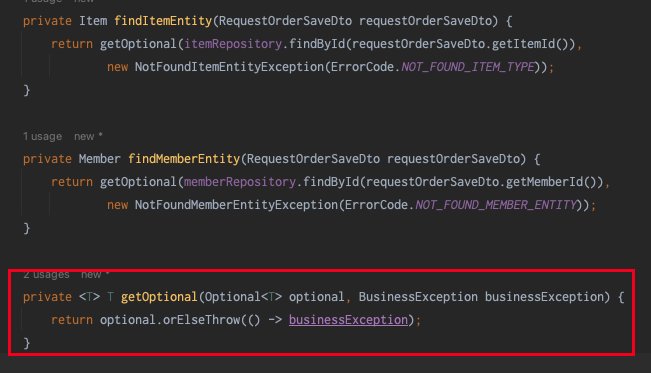
Task: Click the memberRepository field reference
Action: tap(240, 182)
